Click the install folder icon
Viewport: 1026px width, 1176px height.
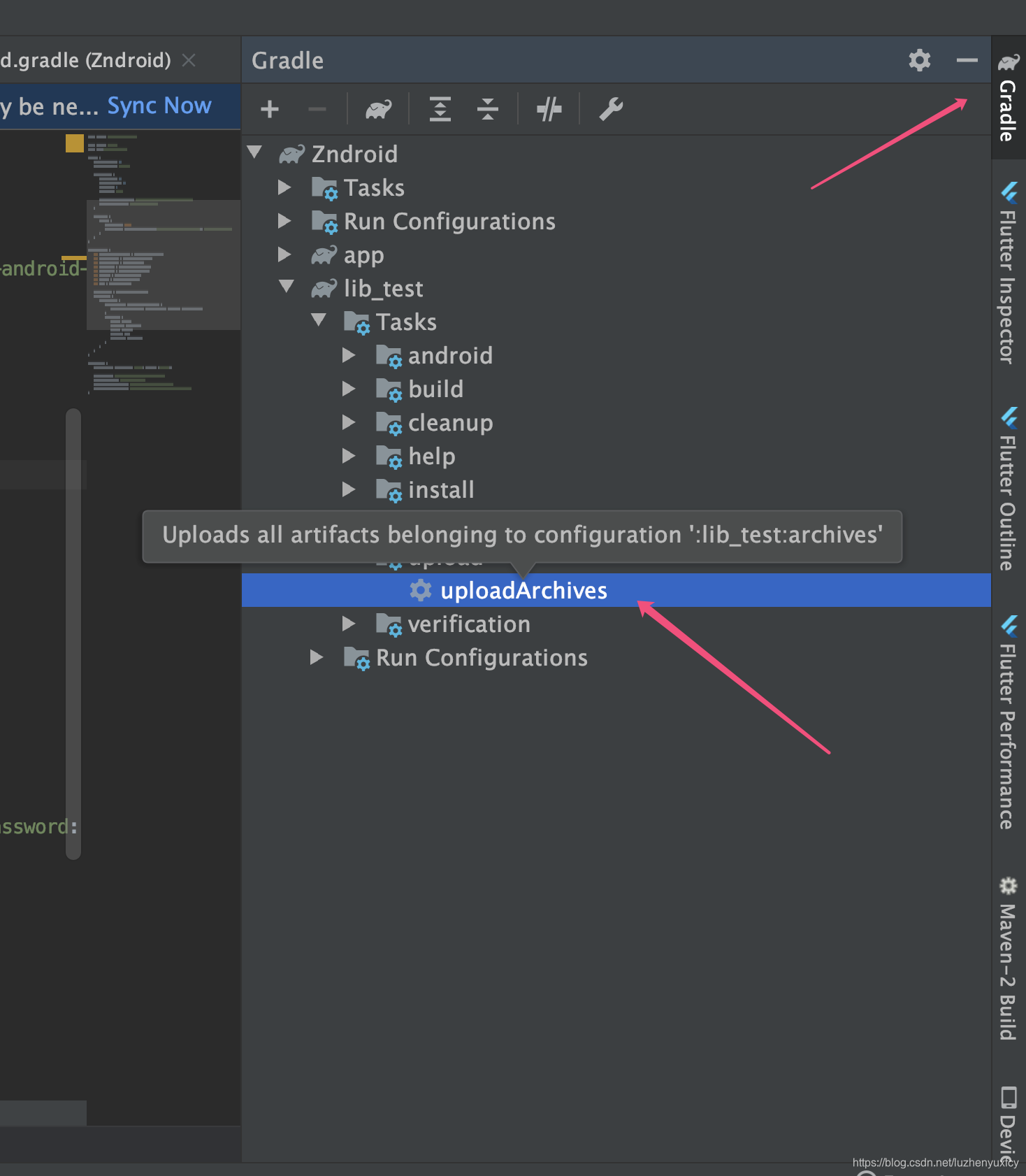pos(389,490)
